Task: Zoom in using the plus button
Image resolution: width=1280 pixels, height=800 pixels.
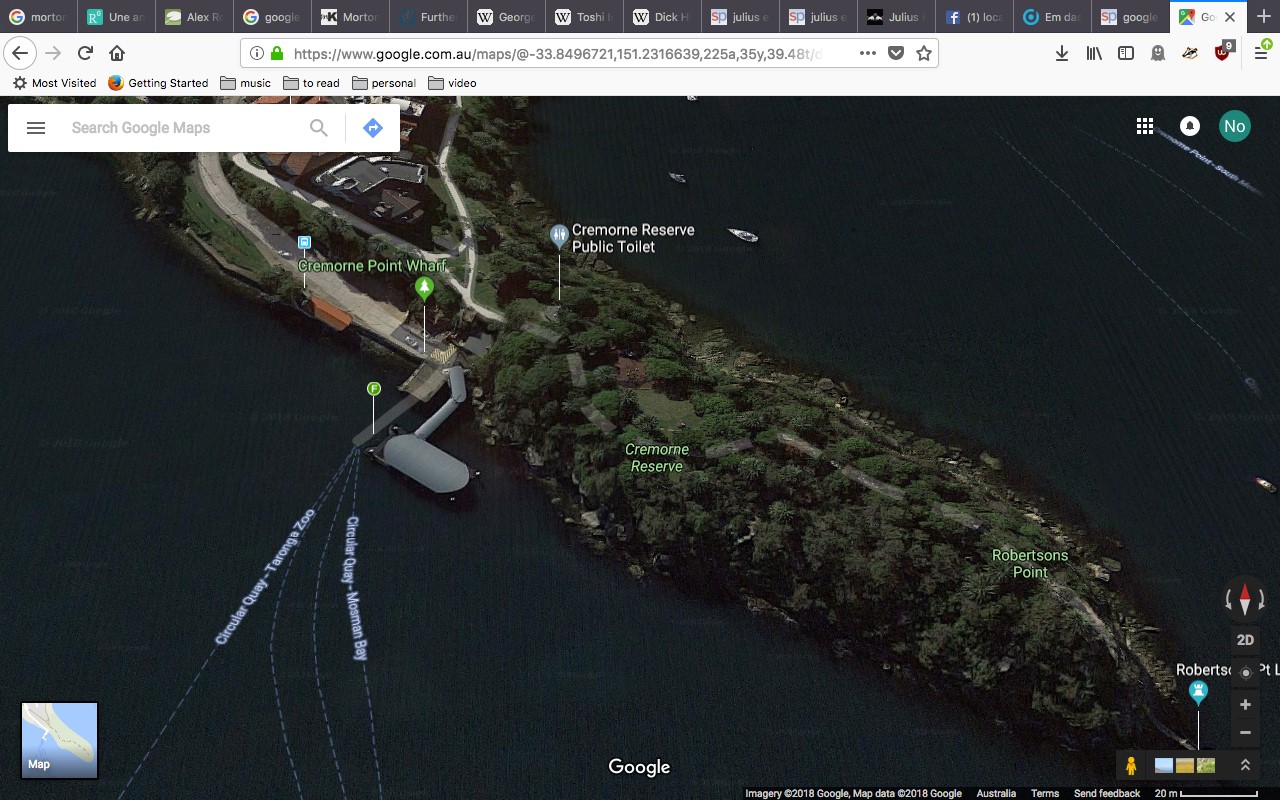Action: [x=1245, y=705]
